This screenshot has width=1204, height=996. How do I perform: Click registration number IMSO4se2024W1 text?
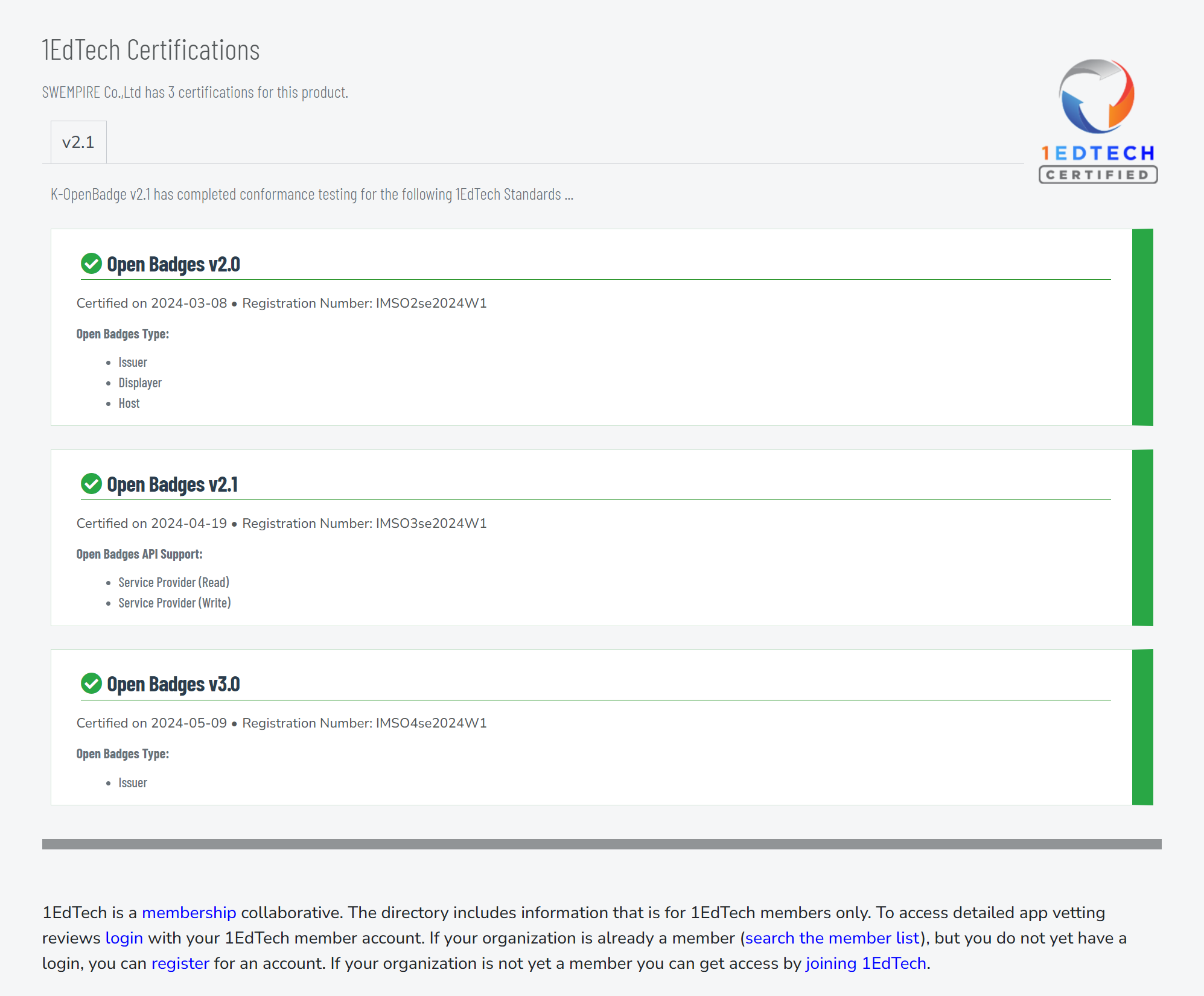click(x=431, y=723)
